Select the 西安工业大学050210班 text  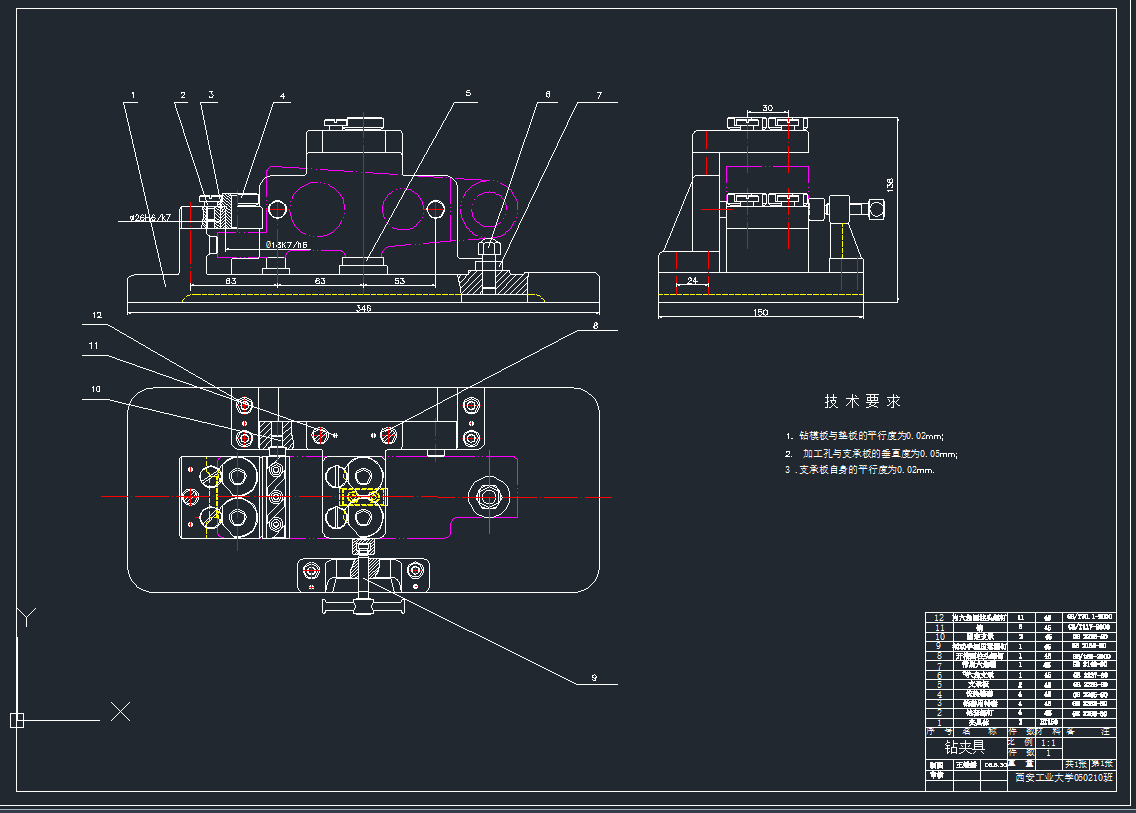click(x=1062, y=777)
